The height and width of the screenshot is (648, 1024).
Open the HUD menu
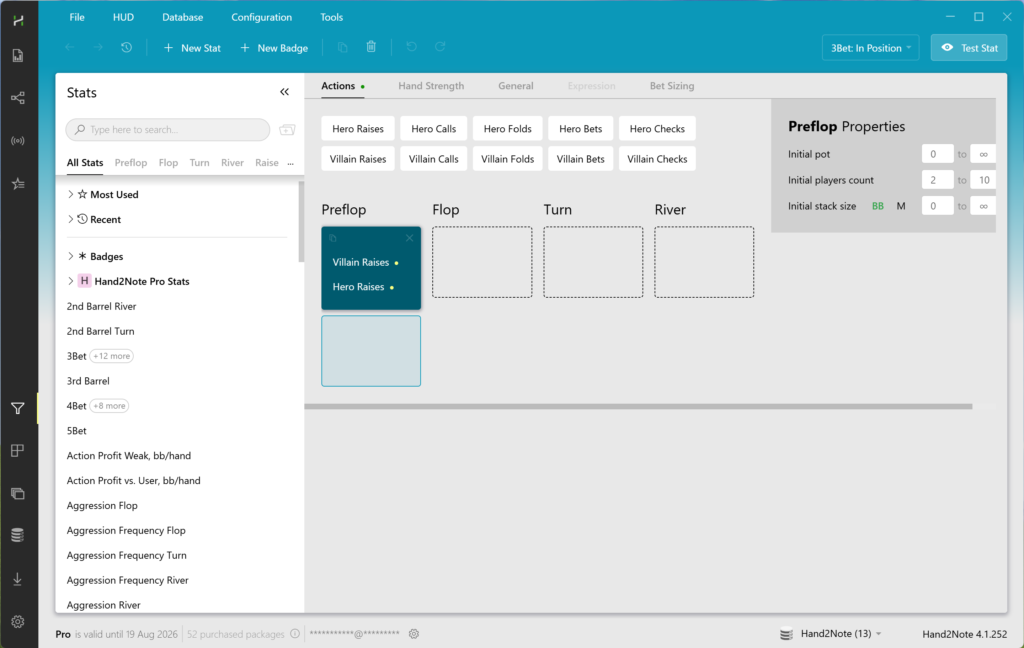tap(123, 17)
